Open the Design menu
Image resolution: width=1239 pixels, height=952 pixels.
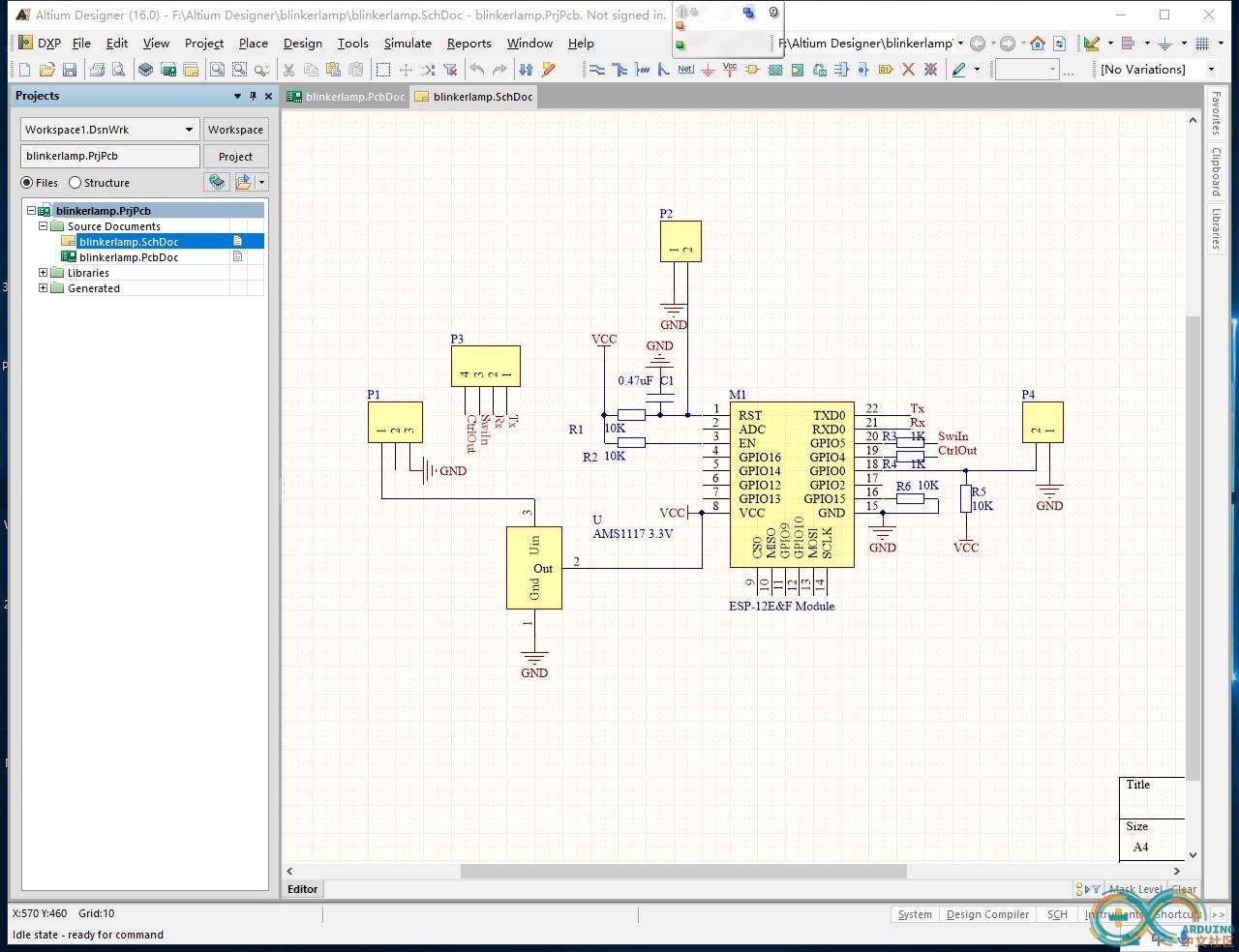pos(303,44)
